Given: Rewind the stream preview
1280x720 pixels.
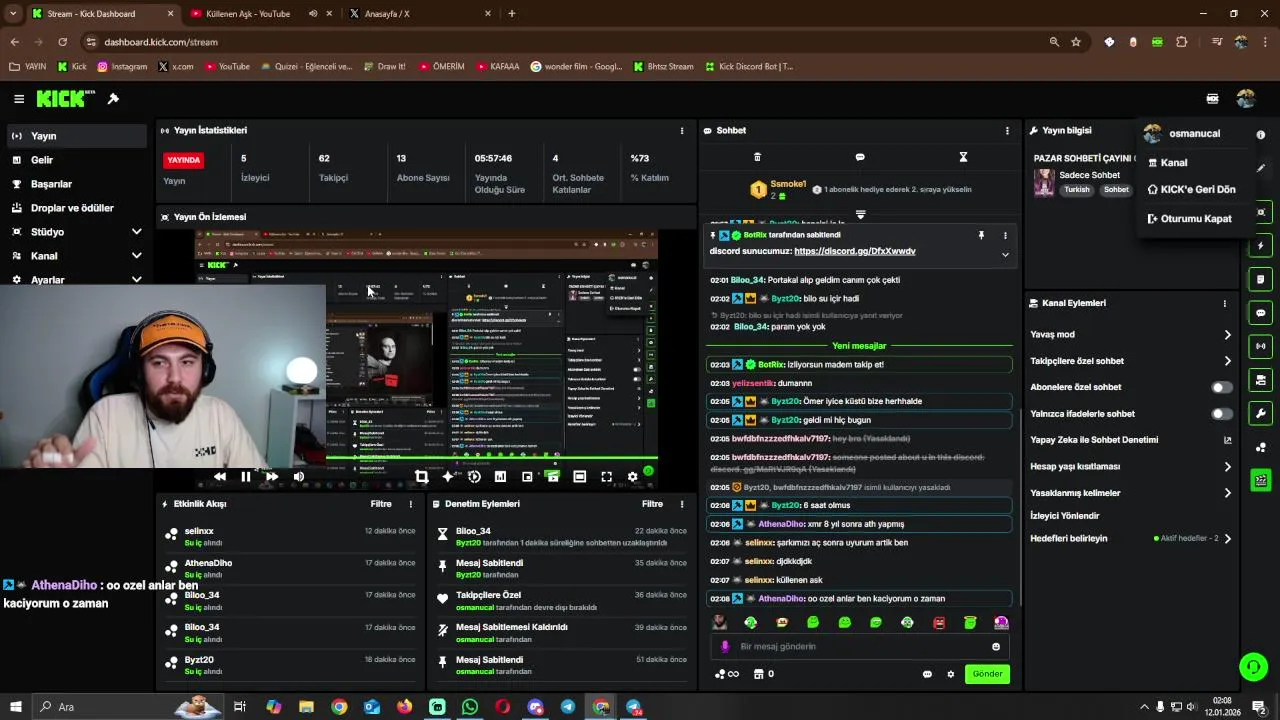Looking at the screenshot, I should (x=220, y=477).
